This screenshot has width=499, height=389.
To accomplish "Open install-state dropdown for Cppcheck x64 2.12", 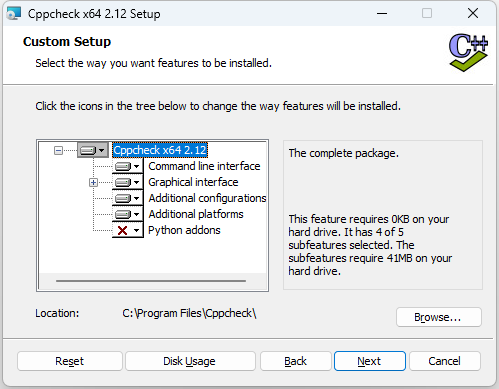I will tap(93, 150).
